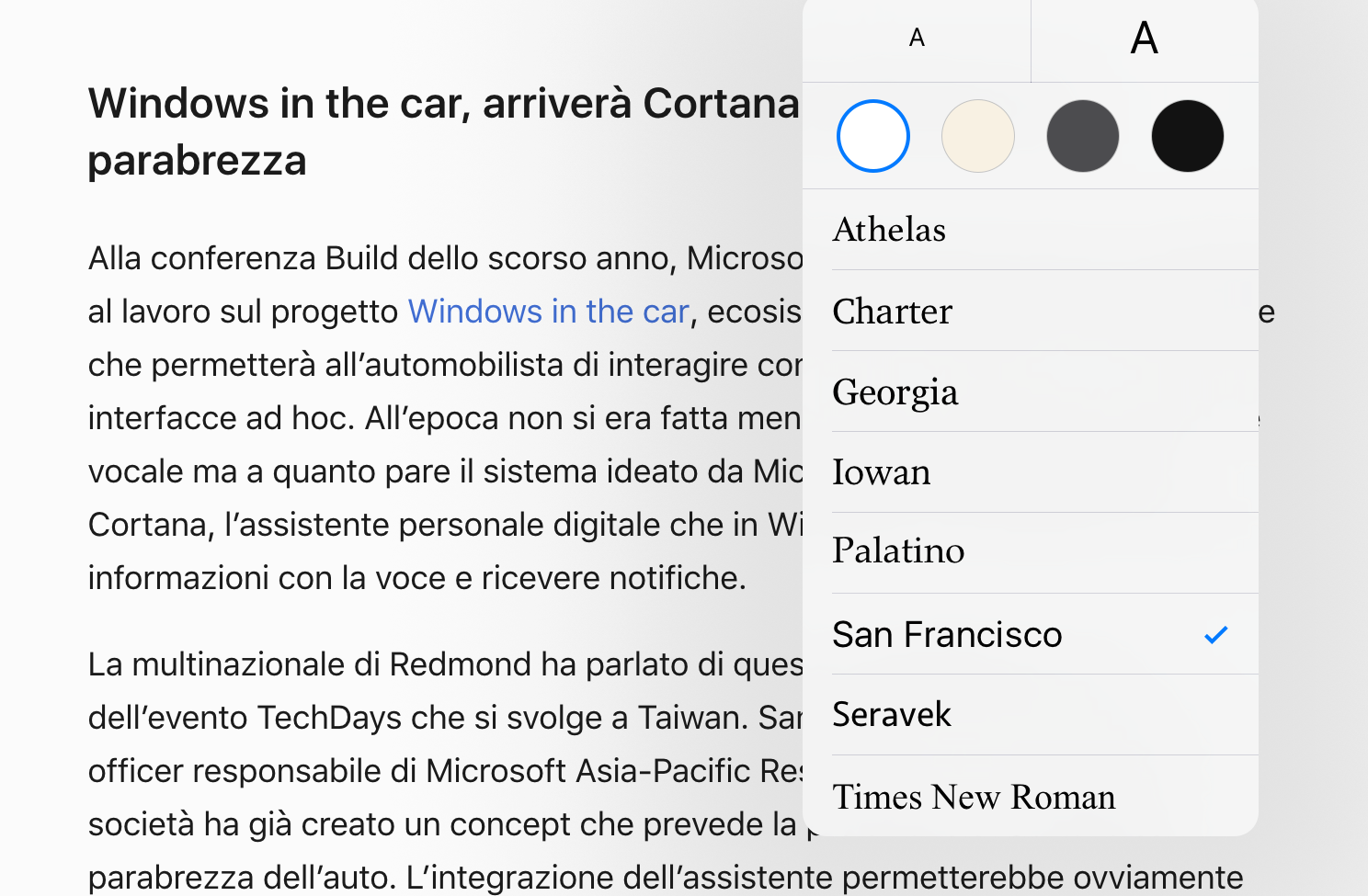Choose the San Francisco font
Viewport: 1368px width, 896px height.
[x=947, y=635]
